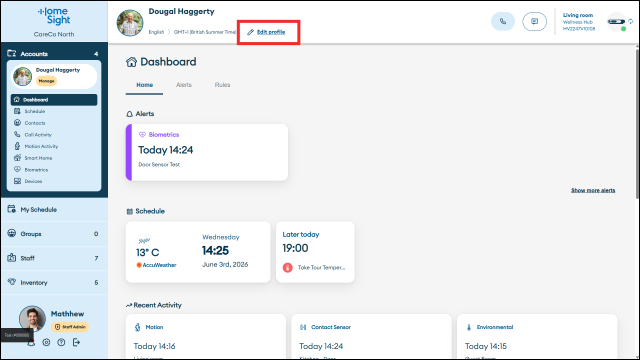The height and width of the screenshot is (360, 640).
Task: Open settings gear icon
Action: point(46,342)
